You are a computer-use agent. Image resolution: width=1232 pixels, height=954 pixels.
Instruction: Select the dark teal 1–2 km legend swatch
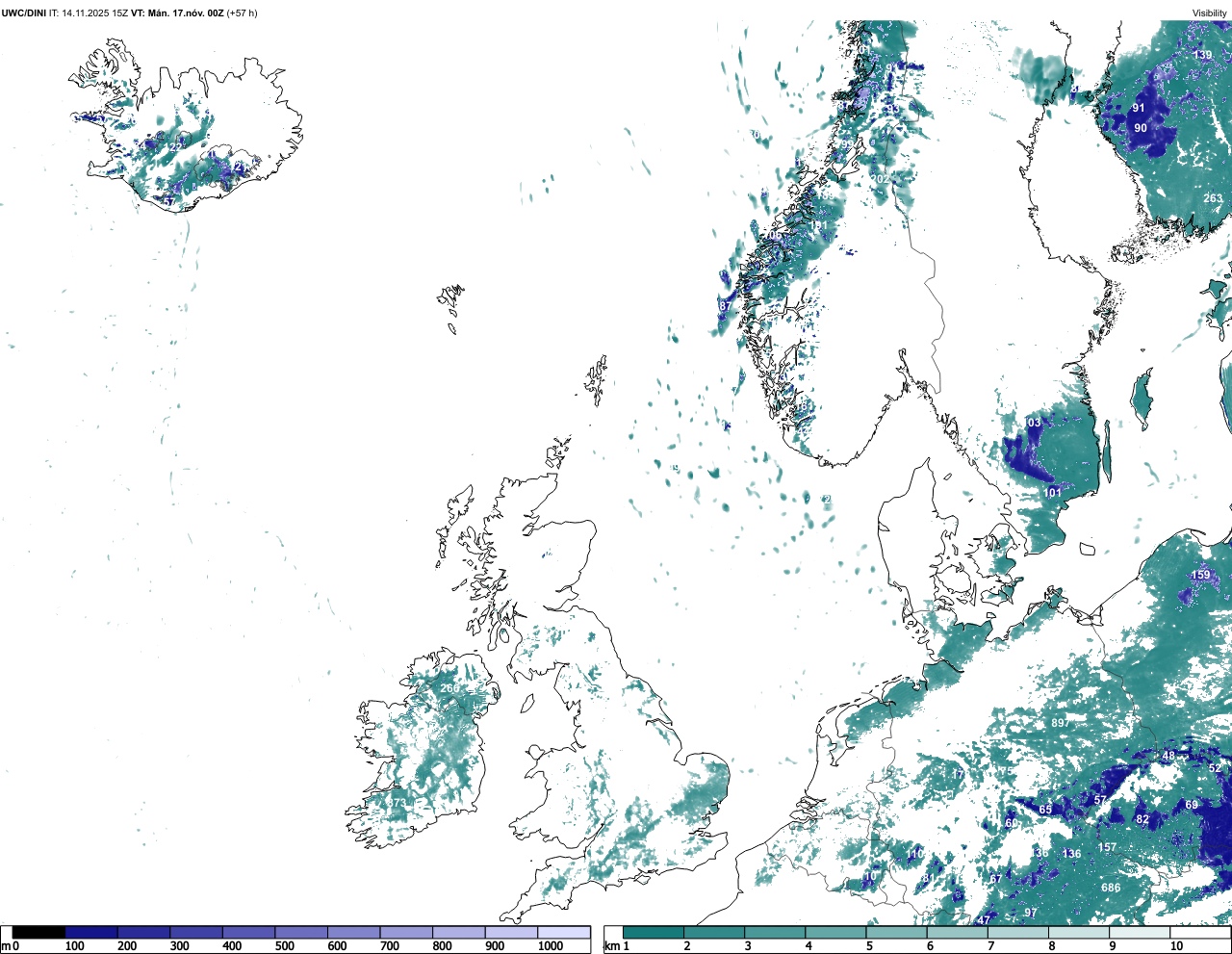[654, 932]
